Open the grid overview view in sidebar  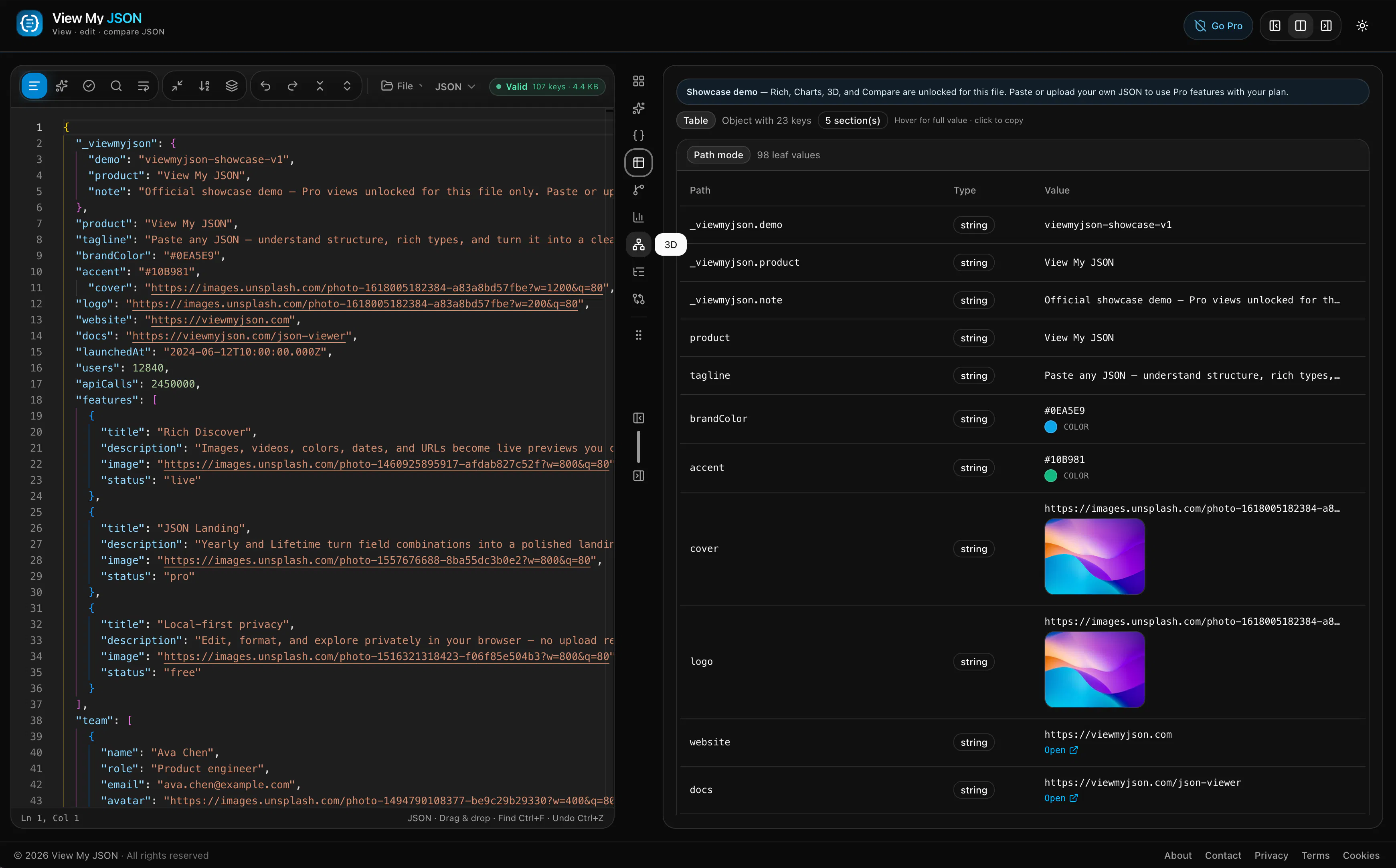639,81
